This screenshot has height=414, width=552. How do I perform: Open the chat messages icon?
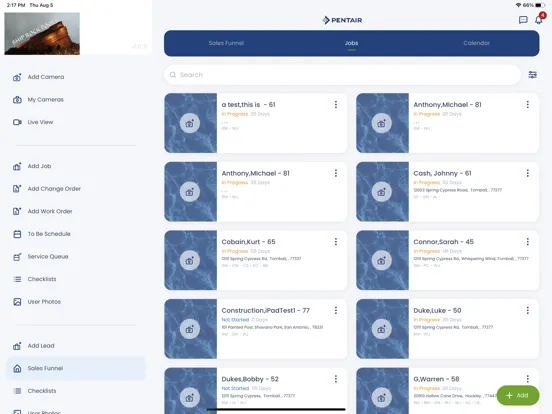(523, 20)
